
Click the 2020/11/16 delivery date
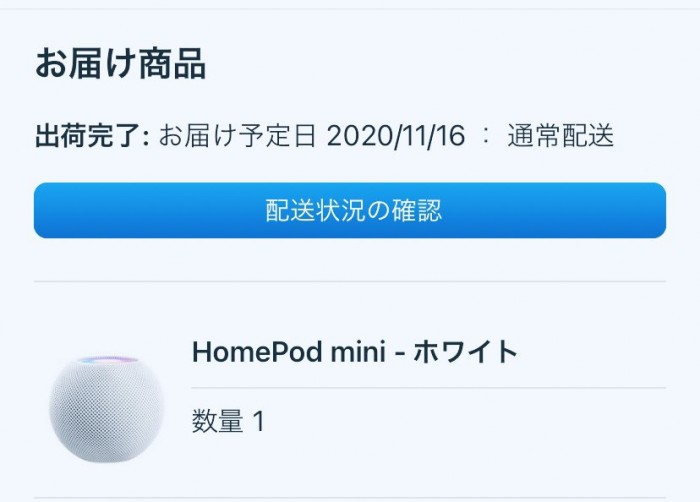pyautogui.click(x=396, y=136)
